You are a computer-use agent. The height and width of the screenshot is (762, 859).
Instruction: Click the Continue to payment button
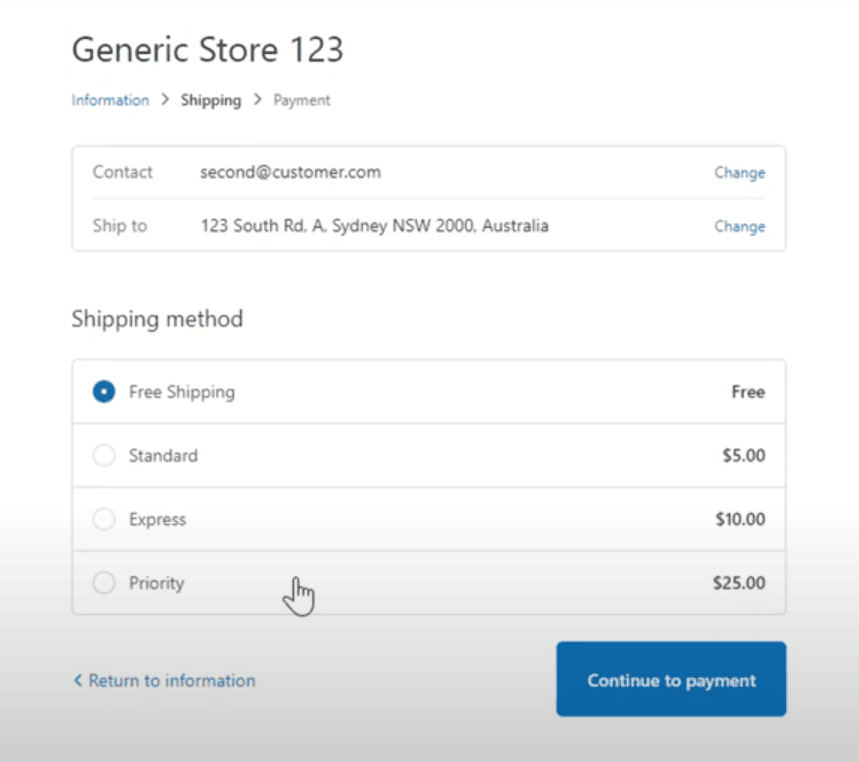(671, 680)
